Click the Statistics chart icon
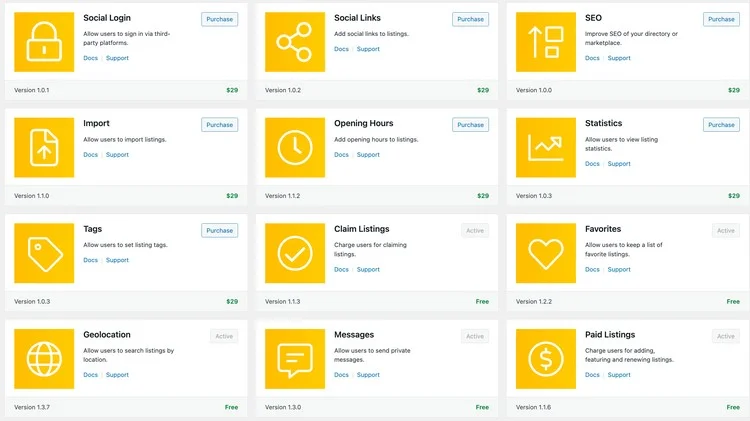This screenshot has width=750, height=421. click(546, 148)
